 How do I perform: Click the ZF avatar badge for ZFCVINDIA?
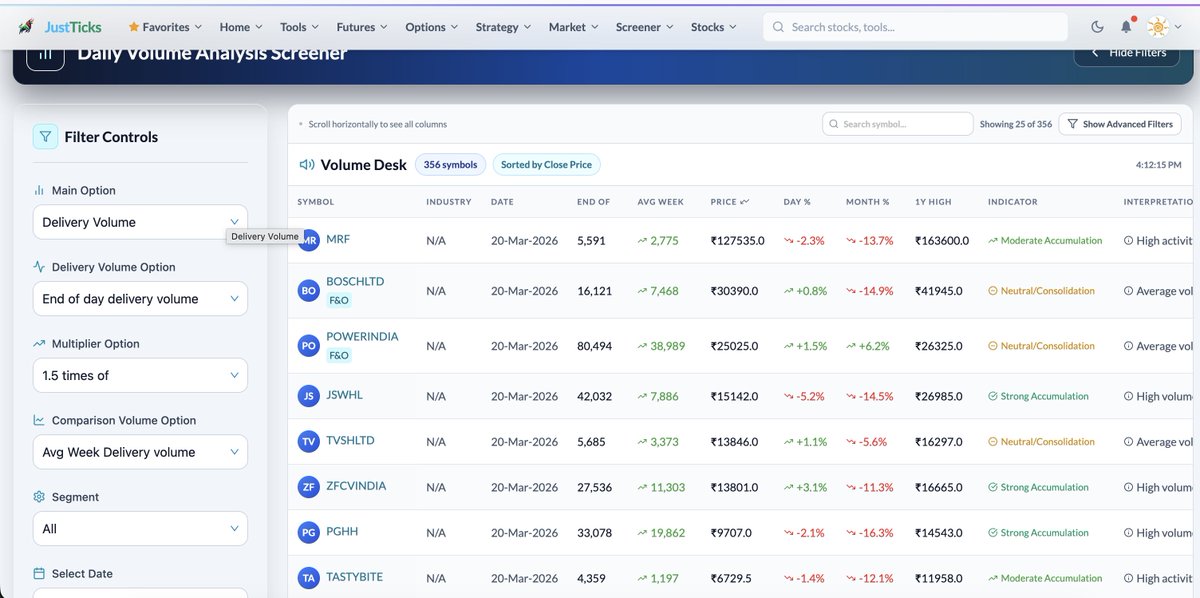(310, 487)
